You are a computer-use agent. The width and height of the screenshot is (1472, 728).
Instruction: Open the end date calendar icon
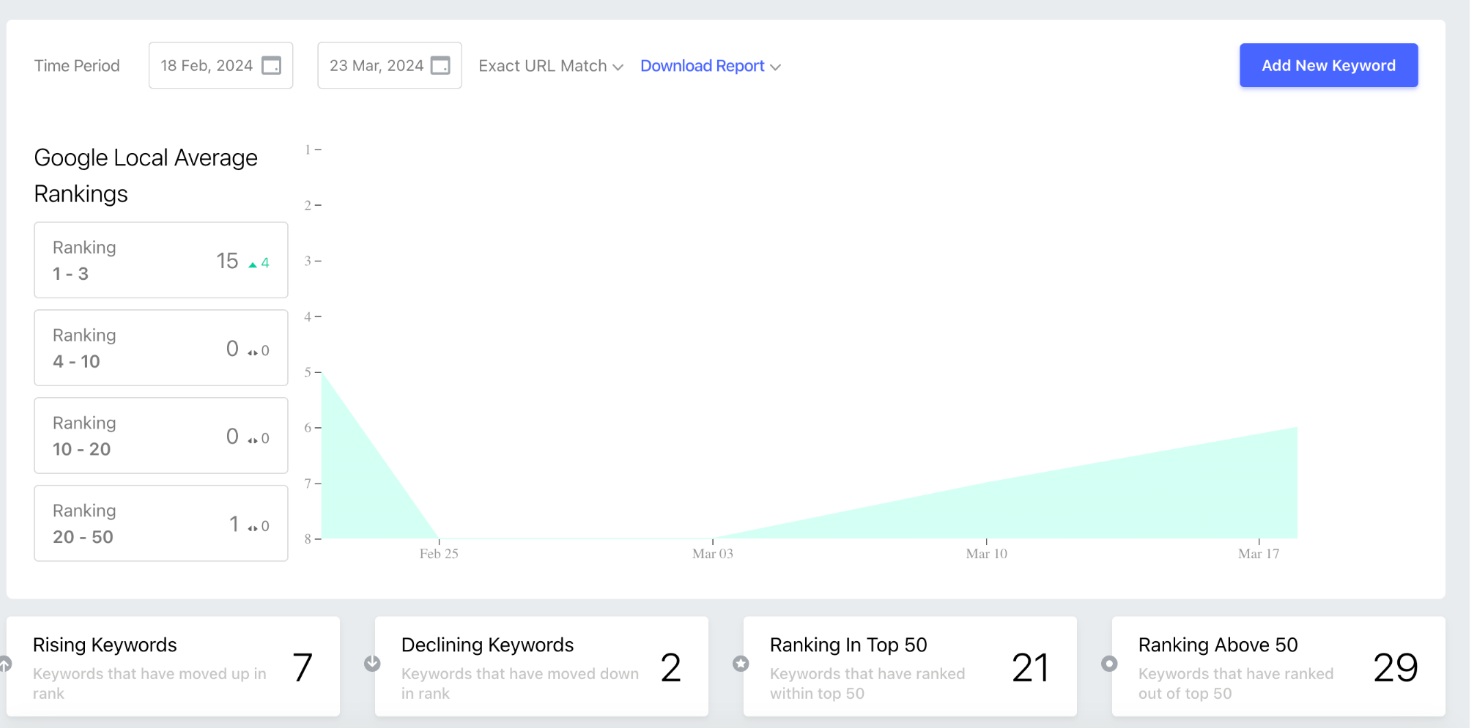coord(440,65)
